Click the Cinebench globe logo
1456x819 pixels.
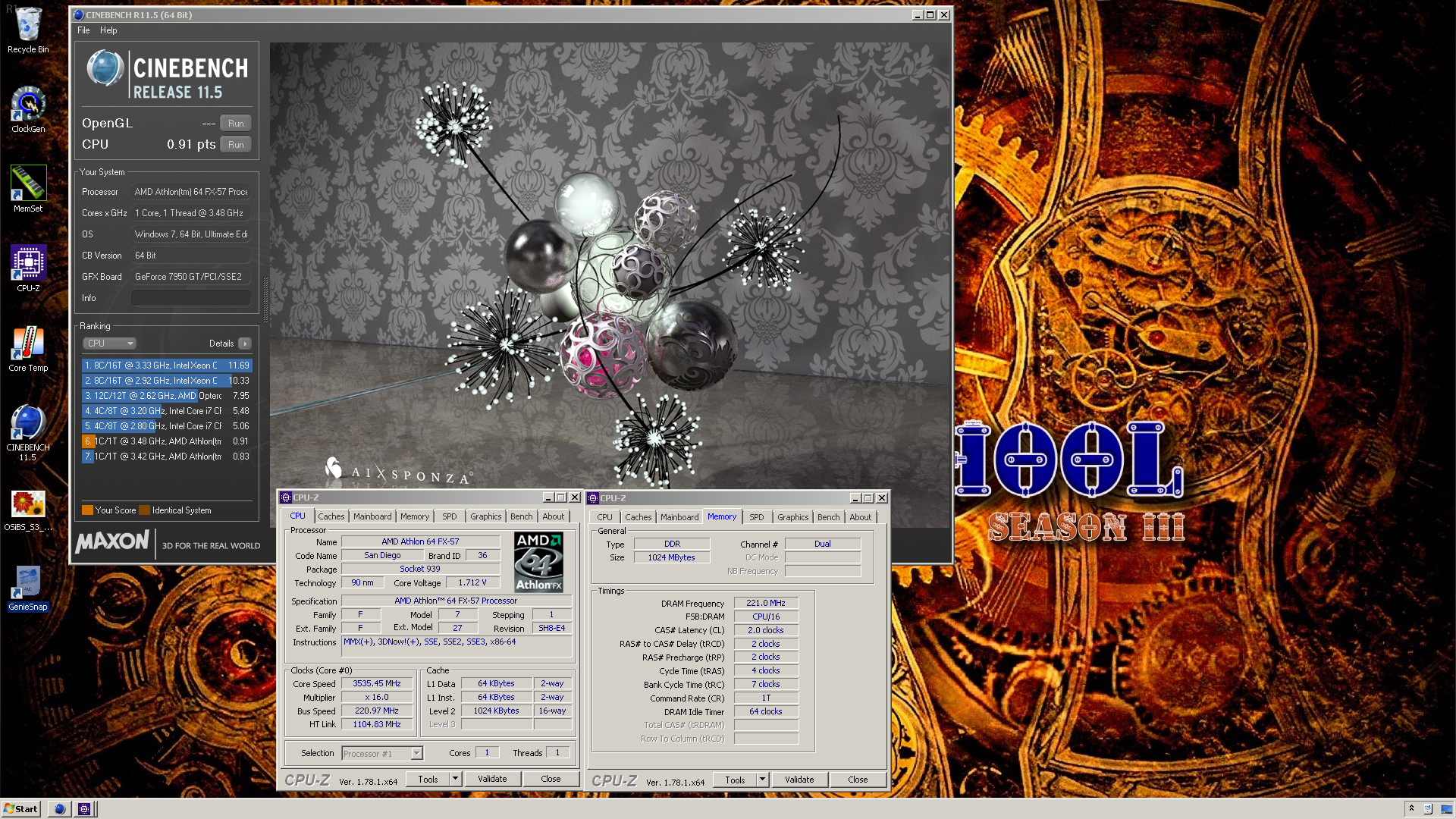[105, 69]
